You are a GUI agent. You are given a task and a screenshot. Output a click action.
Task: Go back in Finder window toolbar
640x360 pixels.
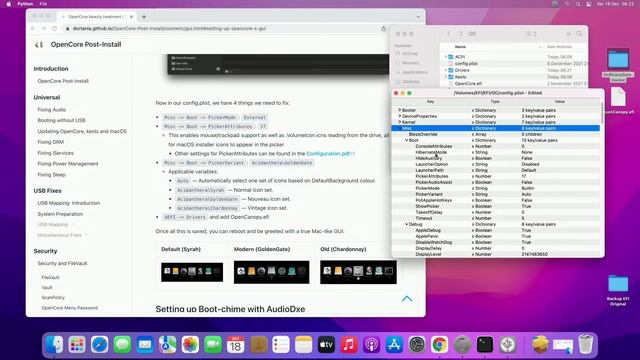click(449, 34)
